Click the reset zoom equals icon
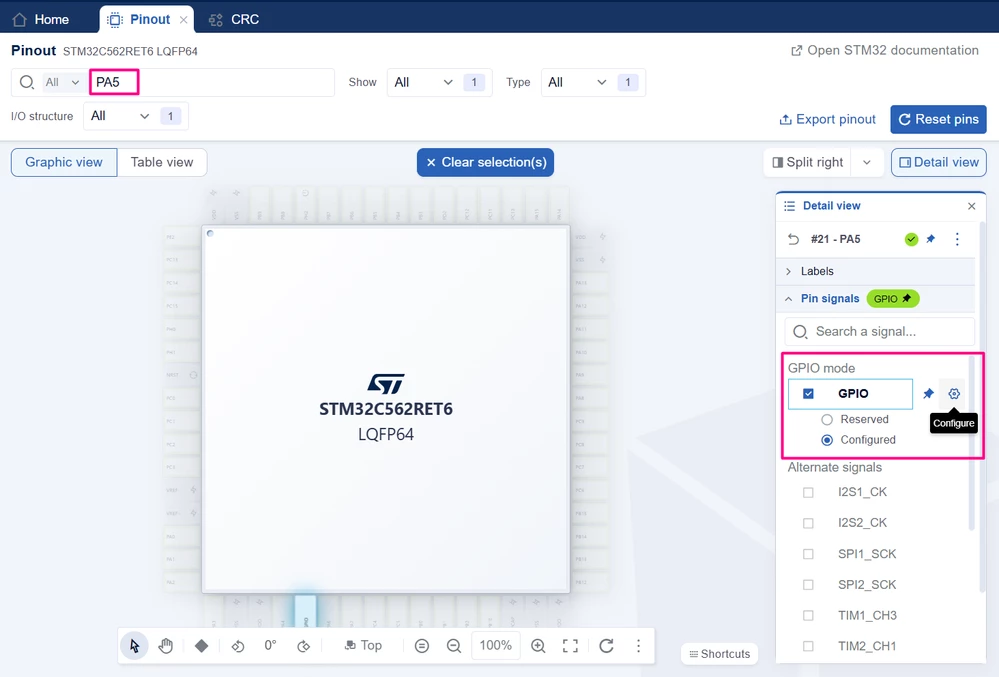The width and height of the screenshot is (999, 677). [422, 646]
